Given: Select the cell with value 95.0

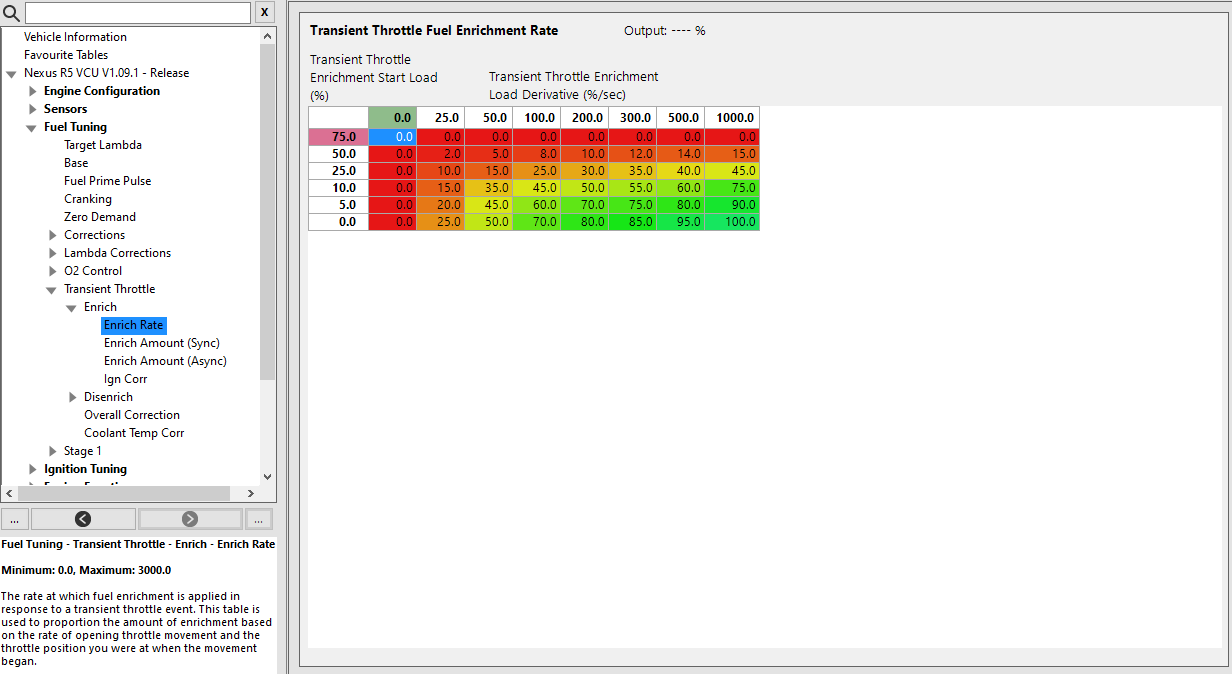Looking at the screenshot, I should tap(681, 222).
